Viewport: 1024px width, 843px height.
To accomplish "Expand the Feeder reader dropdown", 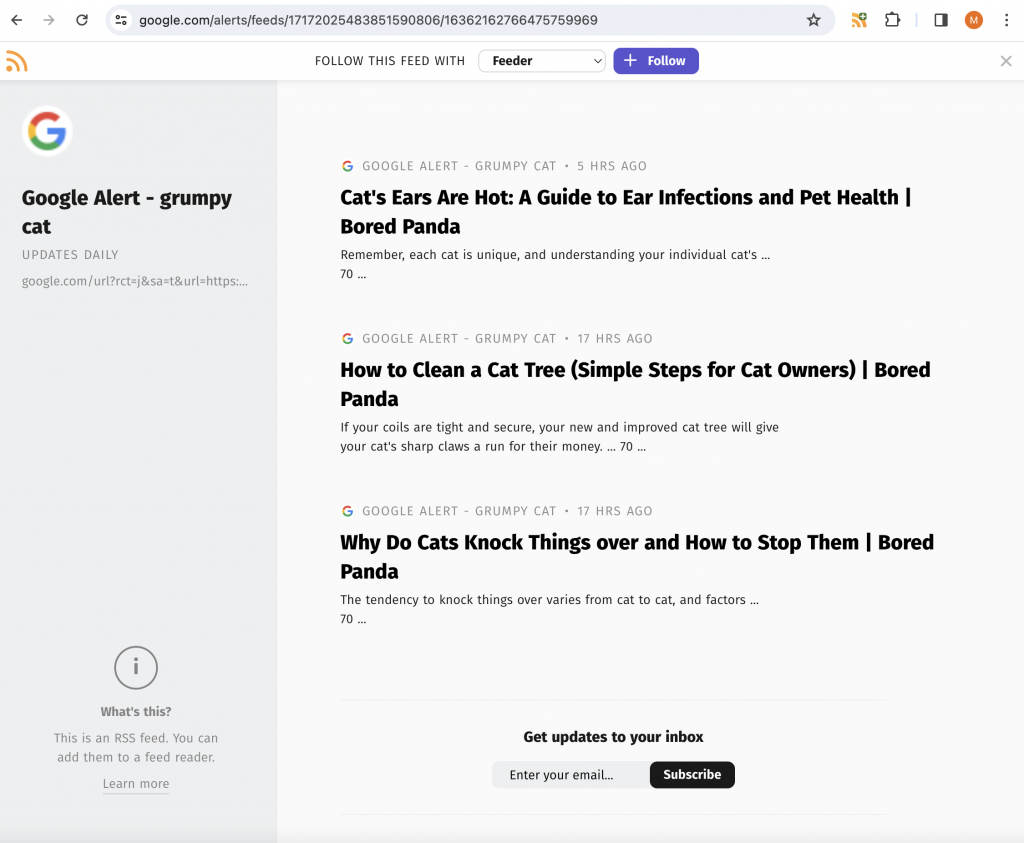I will pyautogui.click(x=541, y=61).
